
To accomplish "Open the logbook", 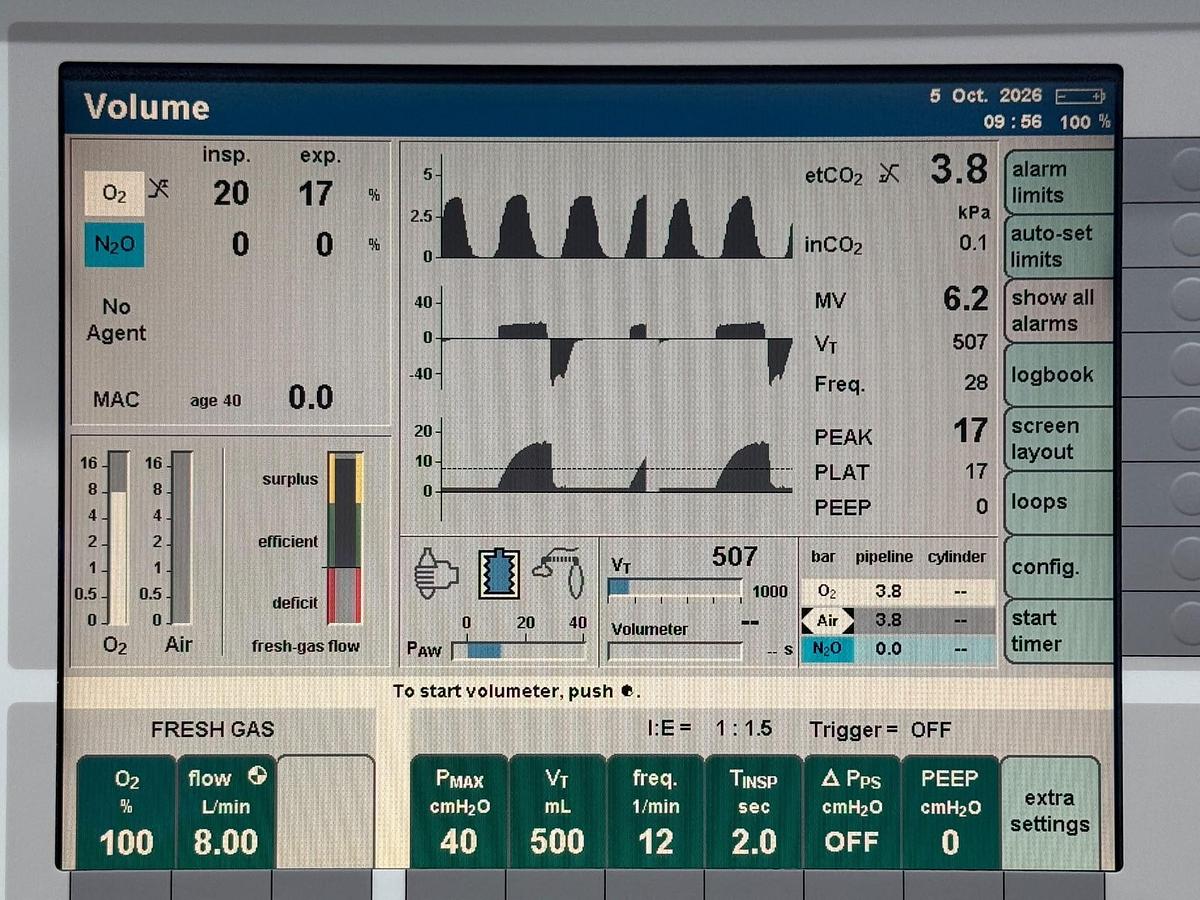I will click(x=1058, y=375).
